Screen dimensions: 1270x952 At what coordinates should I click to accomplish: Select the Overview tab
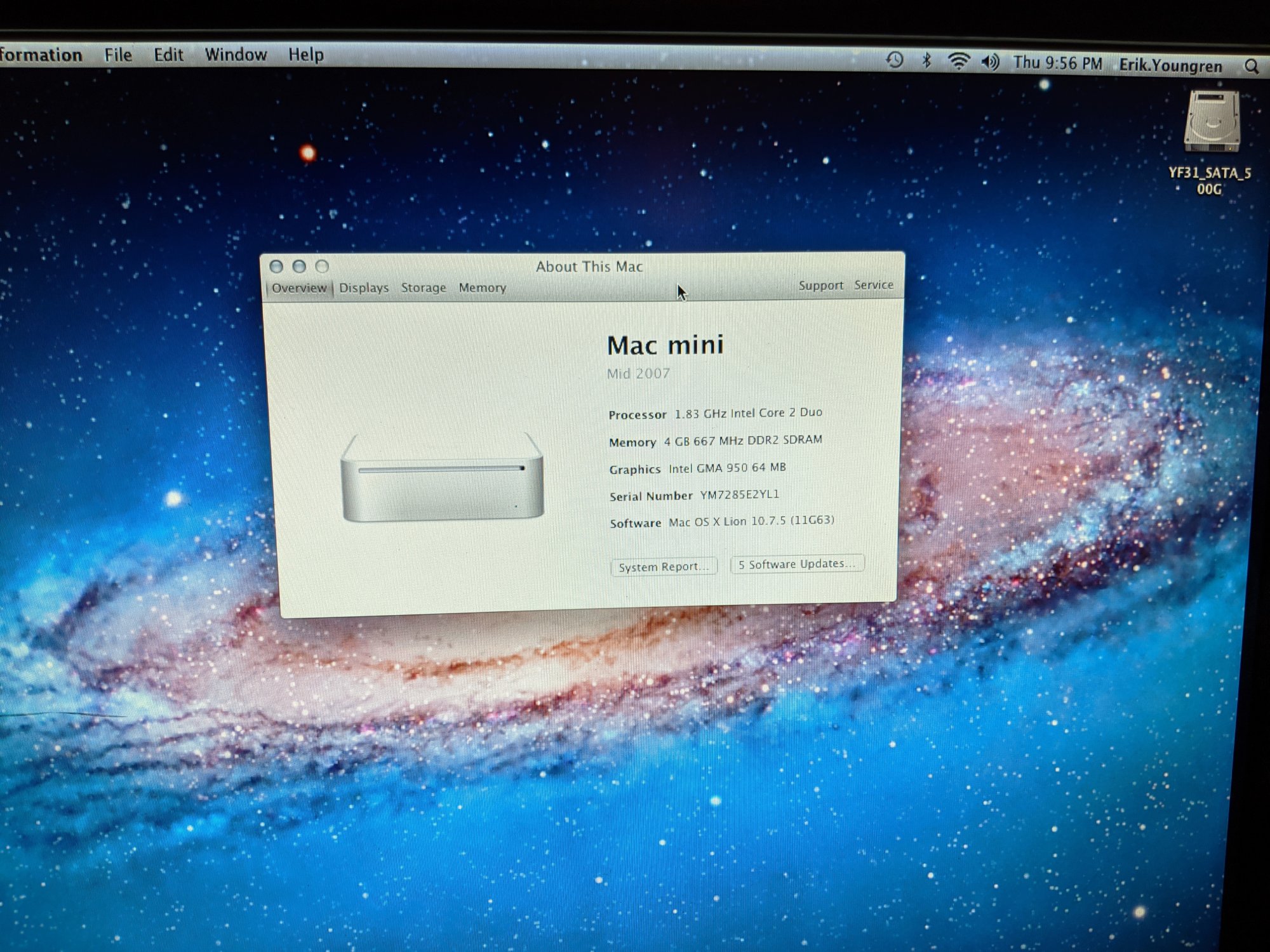(x=298, y=288)
